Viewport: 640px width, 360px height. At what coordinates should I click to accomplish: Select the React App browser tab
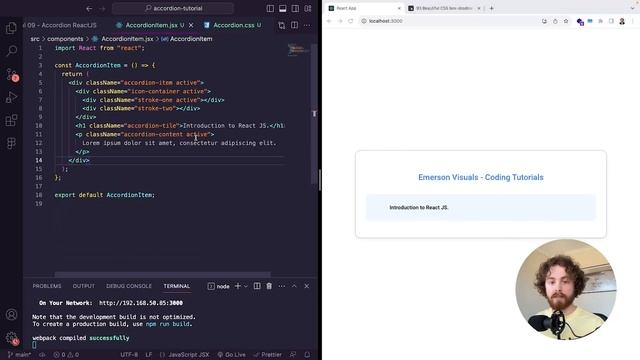pos(364,8)
